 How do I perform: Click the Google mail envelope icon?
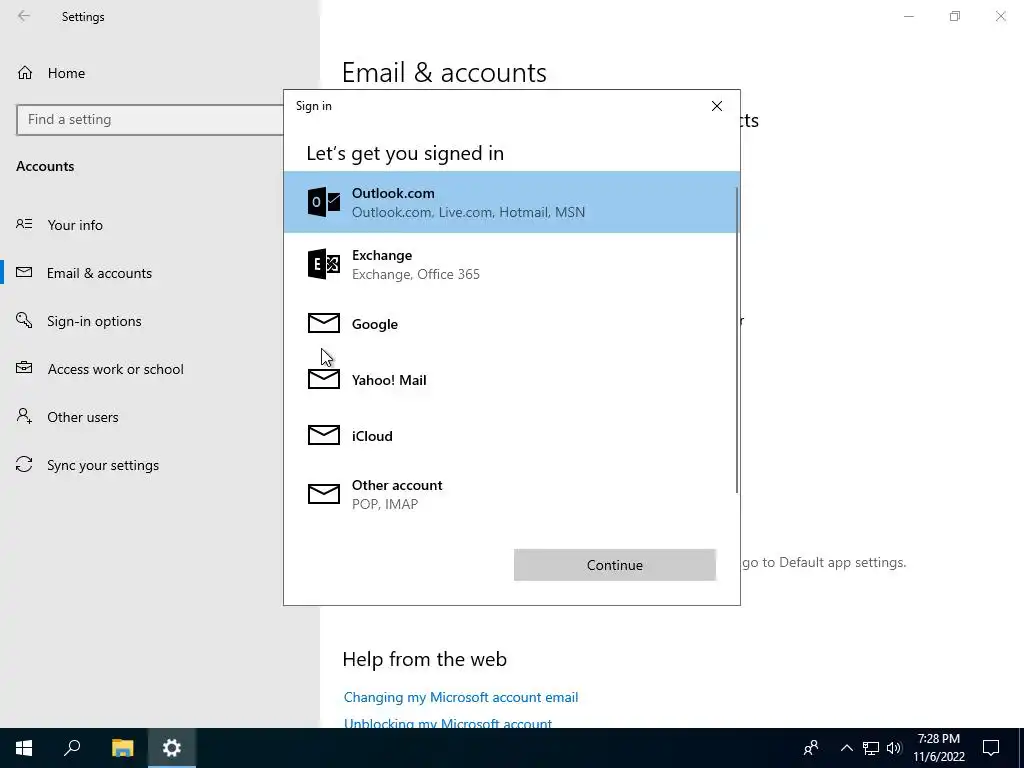click(324, 323)
